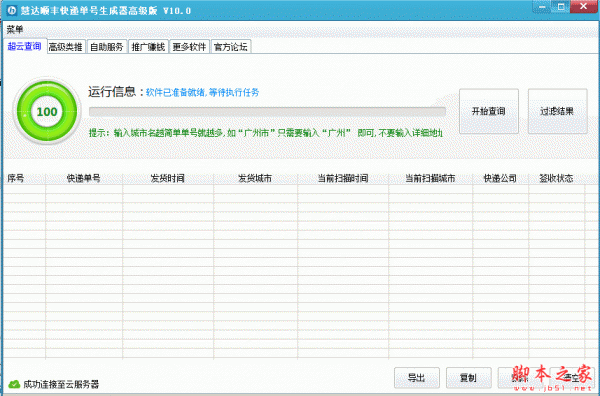Sort by 快递单号 column header
This screenshot has width=600, height=396.
[x=84, y=178]
